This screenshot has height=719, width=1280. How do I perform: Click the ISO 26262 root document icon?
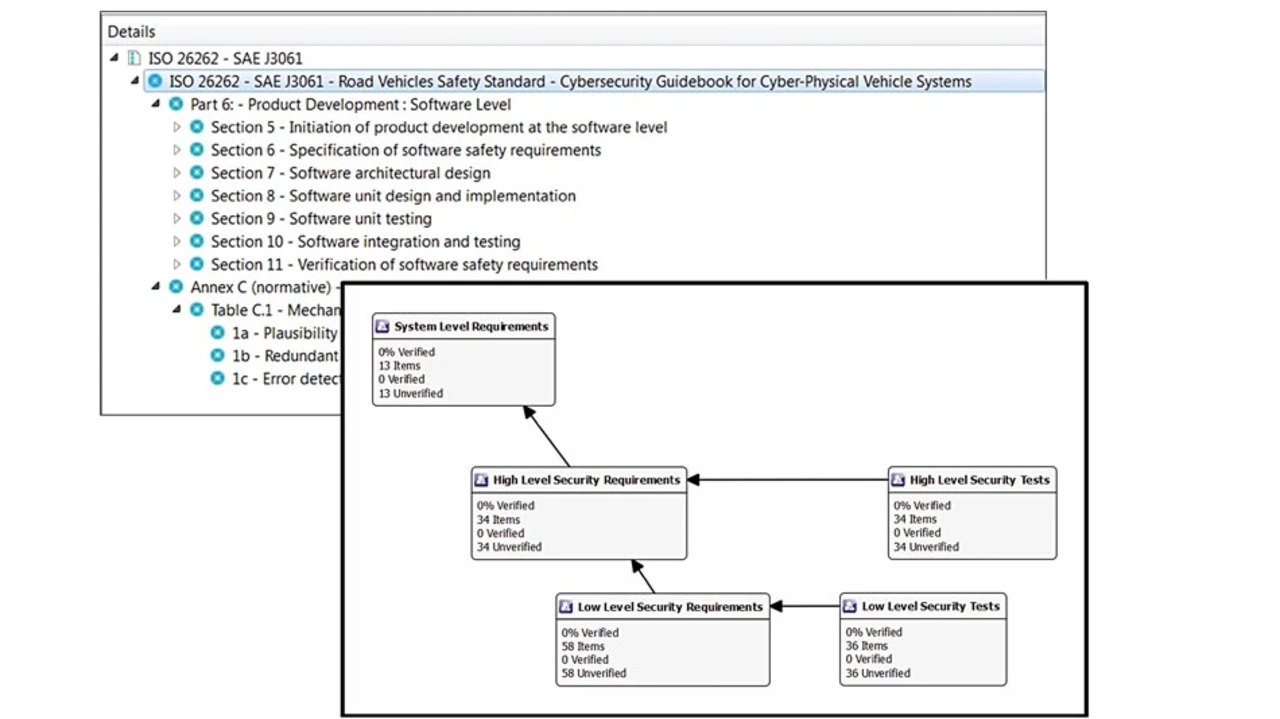pos(134,58)
